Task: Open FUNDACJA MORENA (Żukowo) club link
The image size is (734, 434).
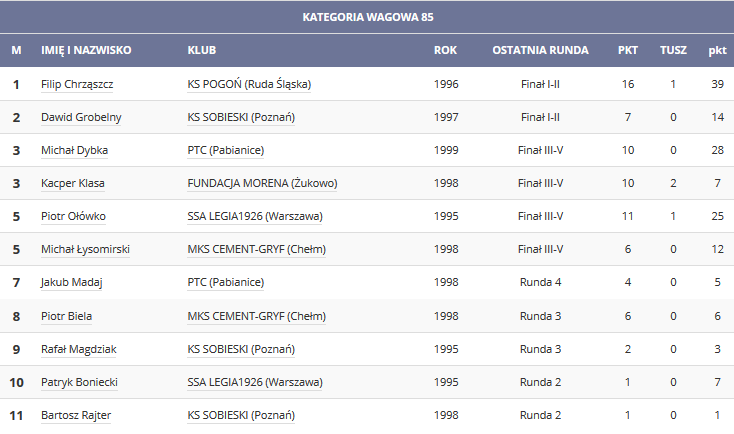Action: pos(262,183)
